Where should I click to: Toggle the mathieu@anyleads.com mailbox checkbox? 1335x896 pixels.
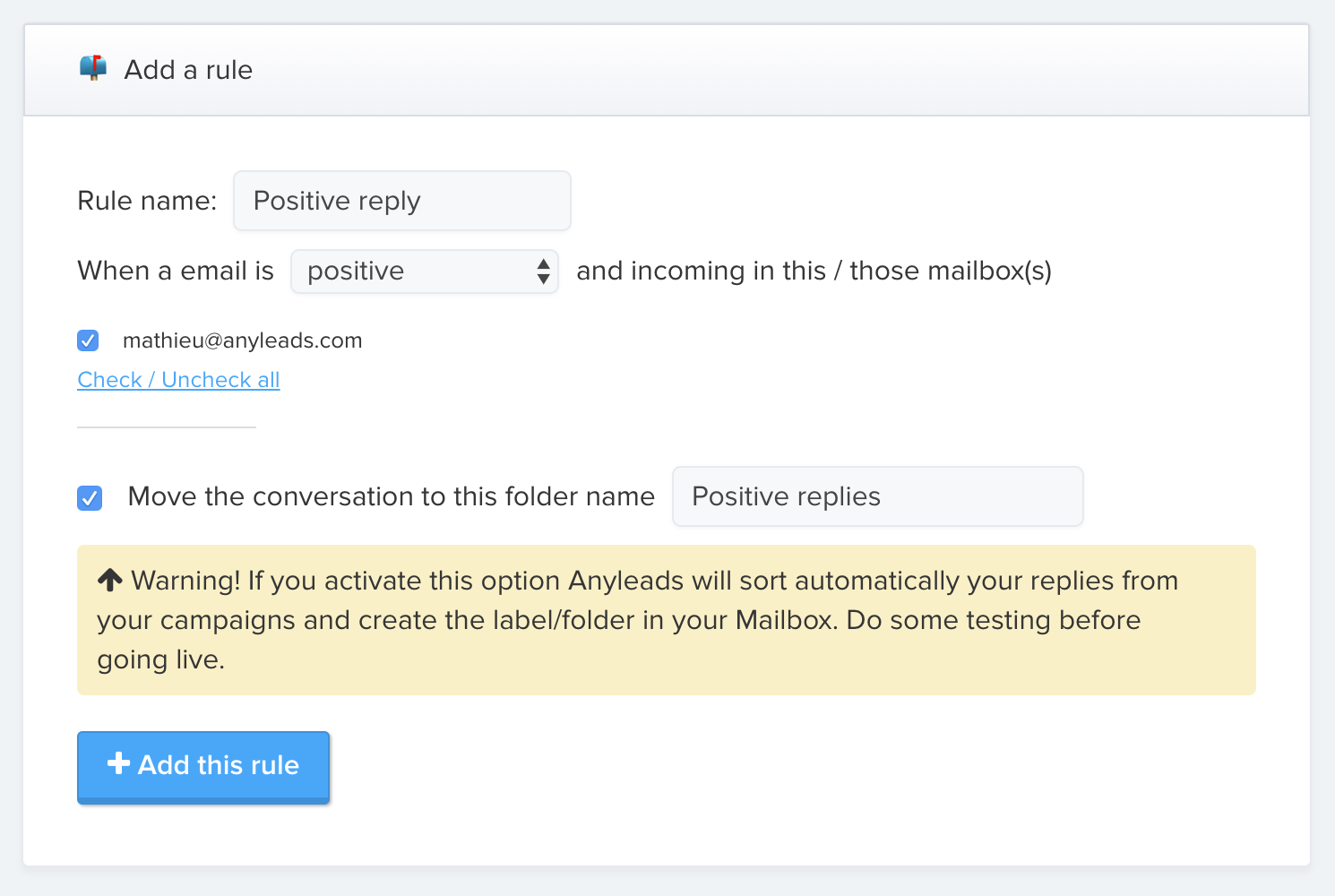click(x=88, y=340)
